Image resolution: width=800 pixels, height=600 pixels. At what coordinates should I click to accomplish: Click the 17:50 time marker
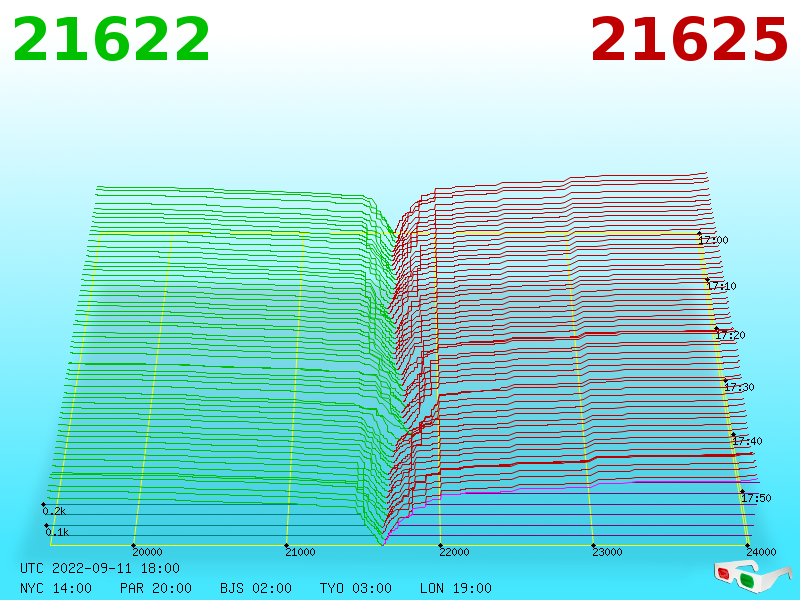point(756,498)
